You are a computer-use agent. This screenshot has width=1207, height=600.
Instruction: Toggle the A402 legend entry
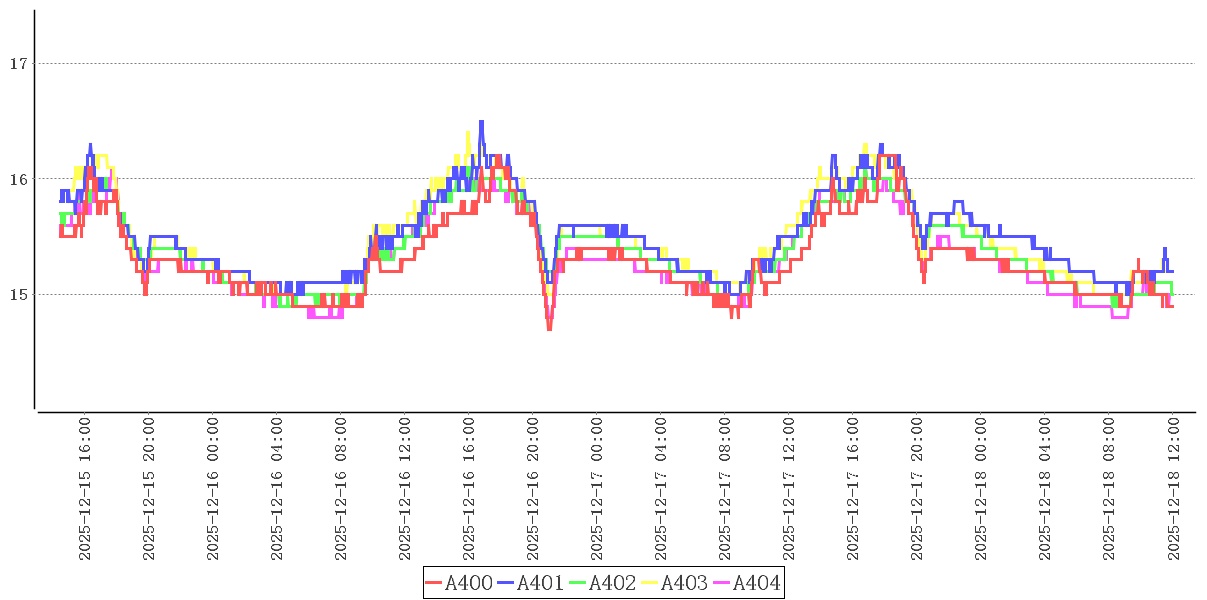click(613, 583)
